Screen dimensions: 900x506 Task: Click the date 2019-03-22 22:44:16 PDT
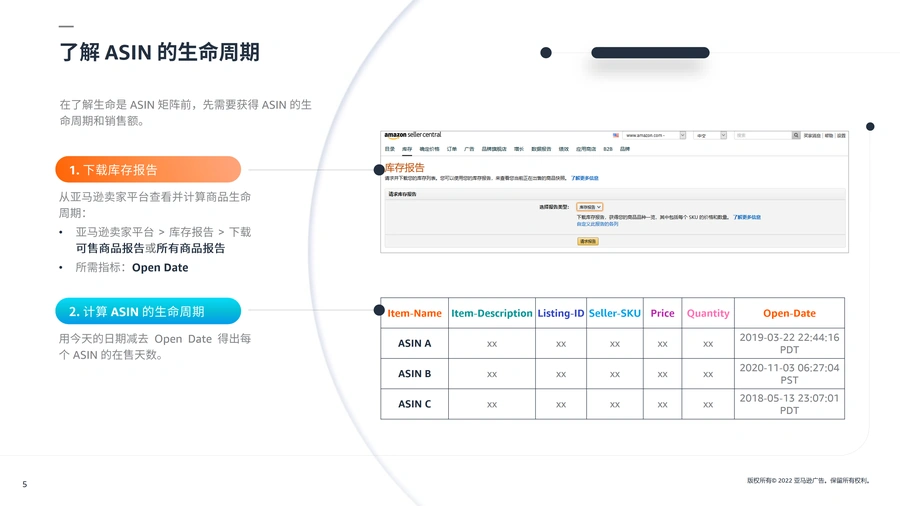pyautogui.click(x=789, y=344)
